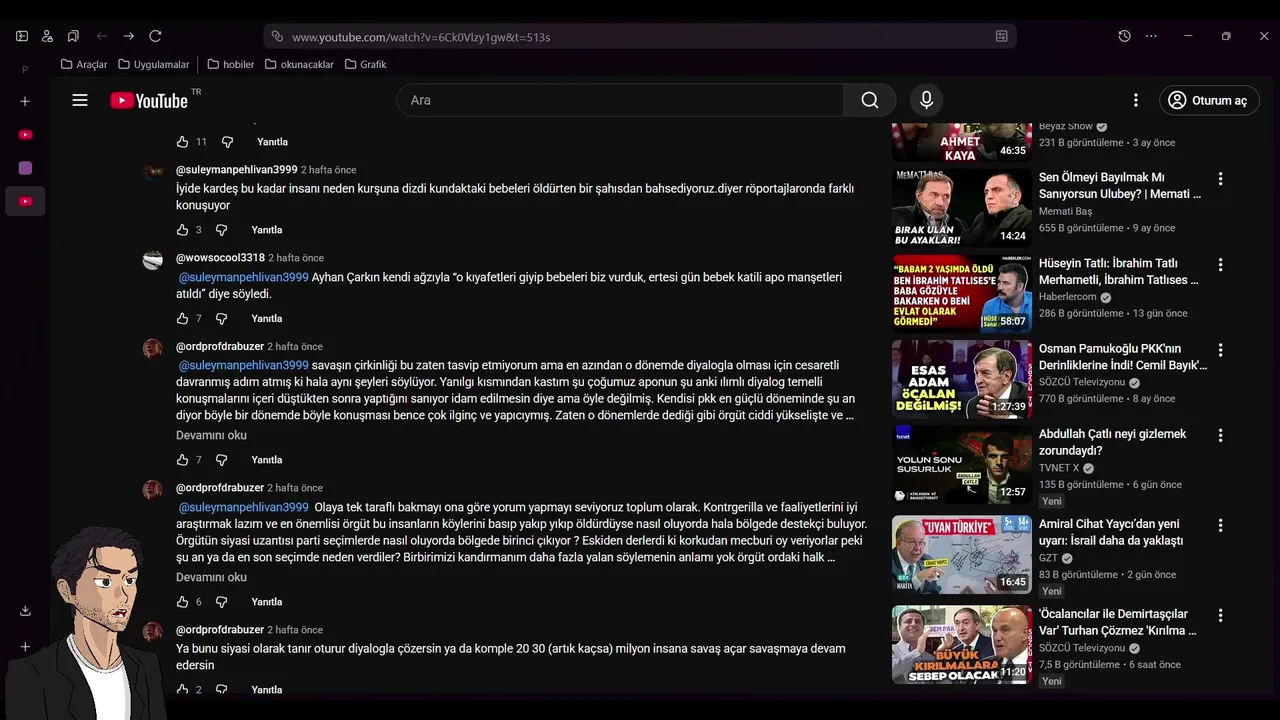Focus the Ara search field

[620, 100]
